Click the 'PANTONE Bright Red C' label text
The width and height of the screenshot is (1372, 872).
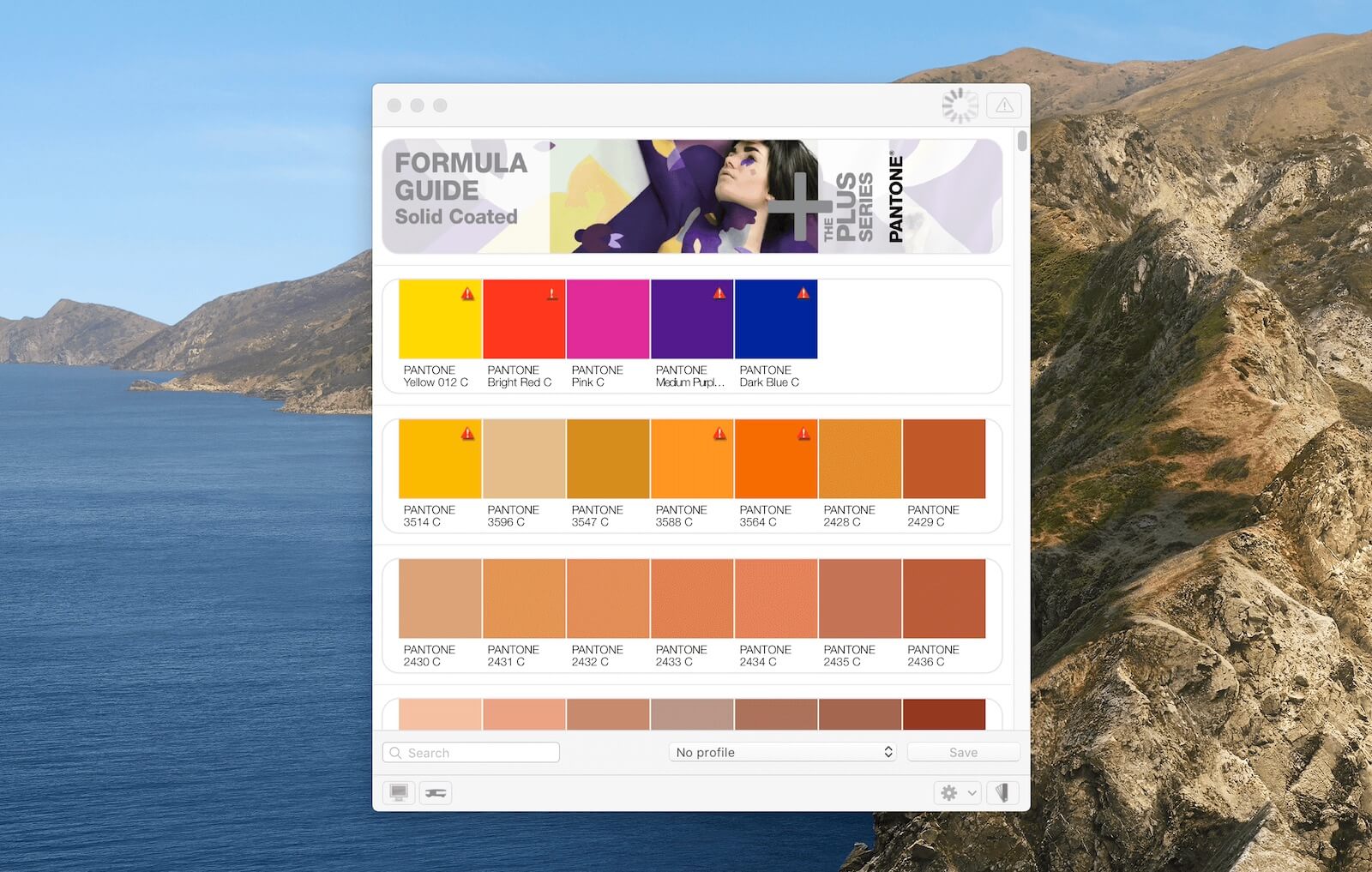tap(520, 376)
